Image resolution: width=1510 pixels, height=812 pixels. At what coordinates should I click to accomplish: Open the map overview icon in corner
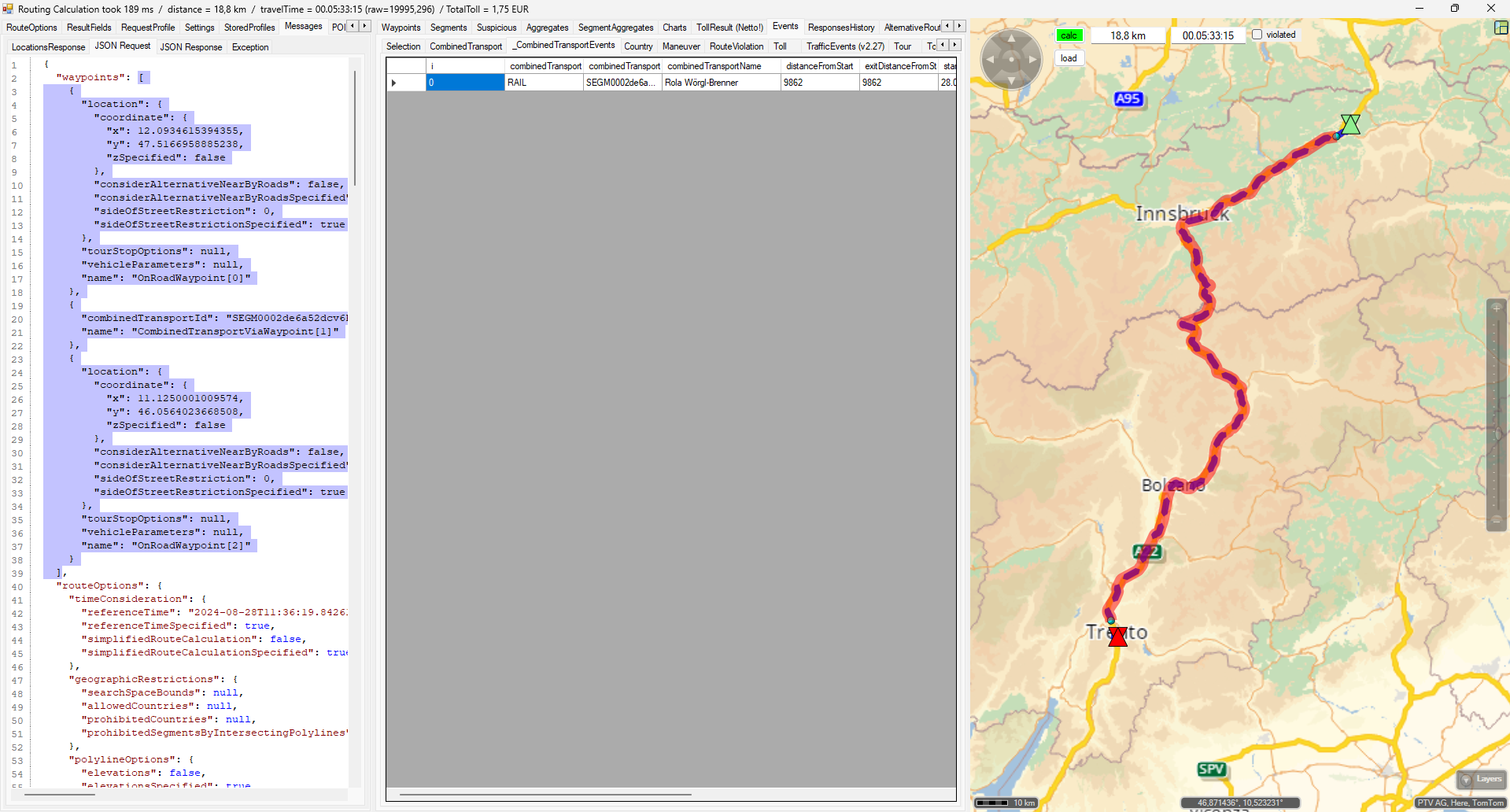(x=1501, y=28)
